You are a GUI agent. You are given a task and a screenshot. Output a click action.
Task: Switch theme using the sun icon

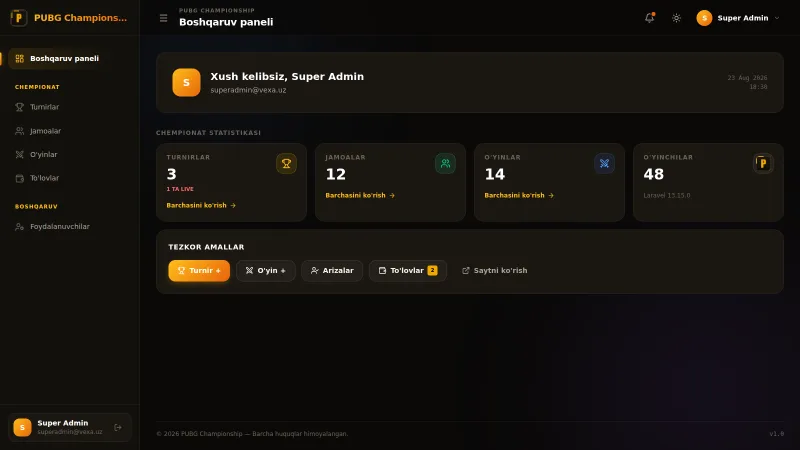pyautogui.click(x=676, y=18)
